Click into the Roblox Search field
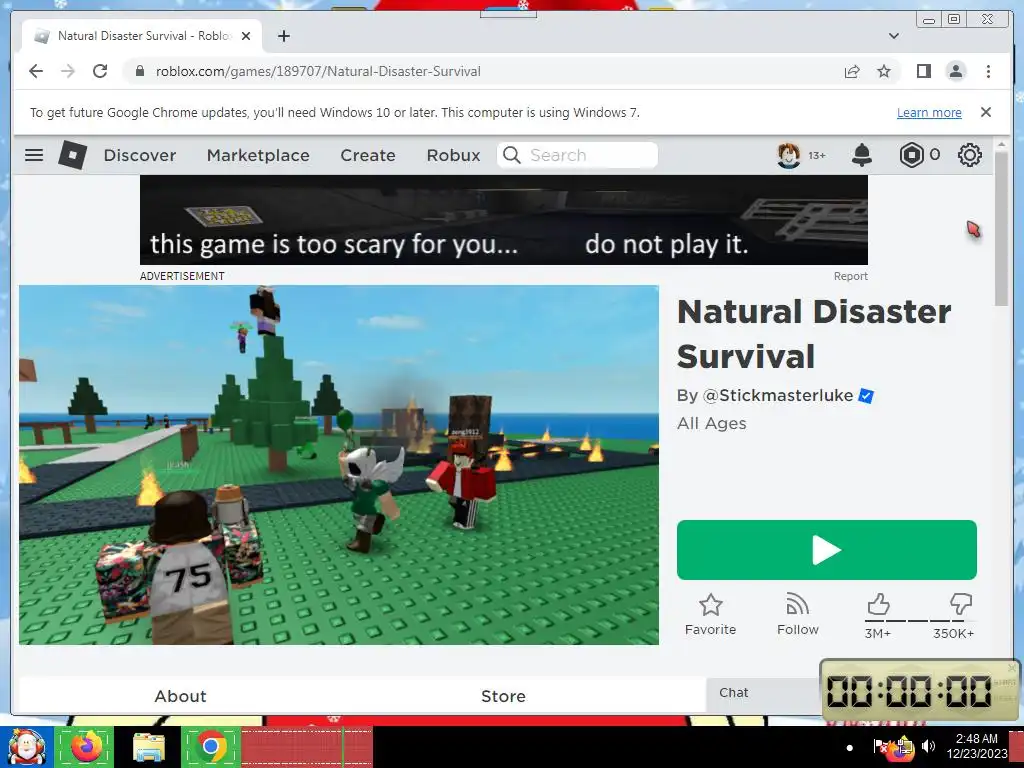The height and width of the screenshot is (768, 1024). 577,155
